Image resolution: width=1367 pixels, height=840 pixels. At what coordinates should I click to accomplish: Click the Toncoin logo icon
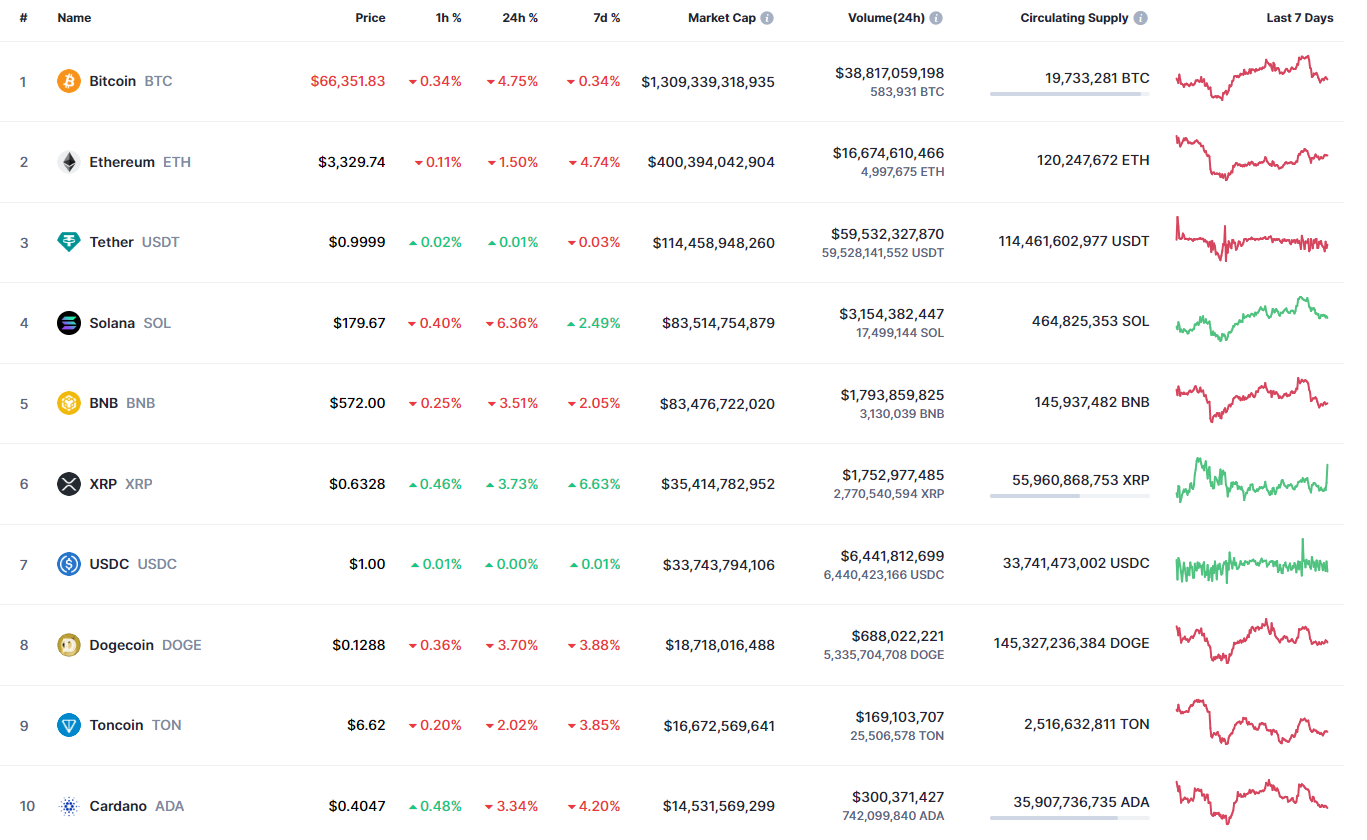pyautogui.click(x=69, y=725)
